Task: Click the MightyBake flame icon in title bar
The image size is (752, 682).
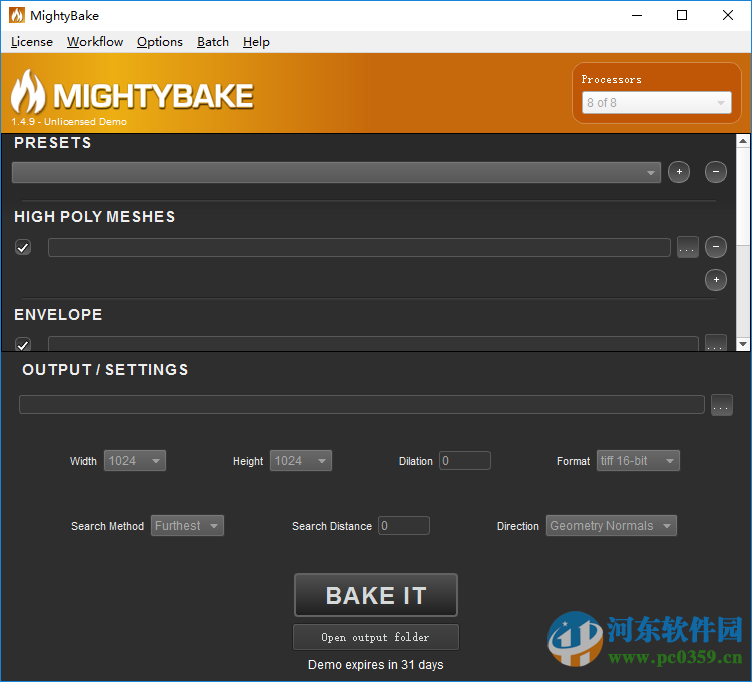Action: coord(17,15)
